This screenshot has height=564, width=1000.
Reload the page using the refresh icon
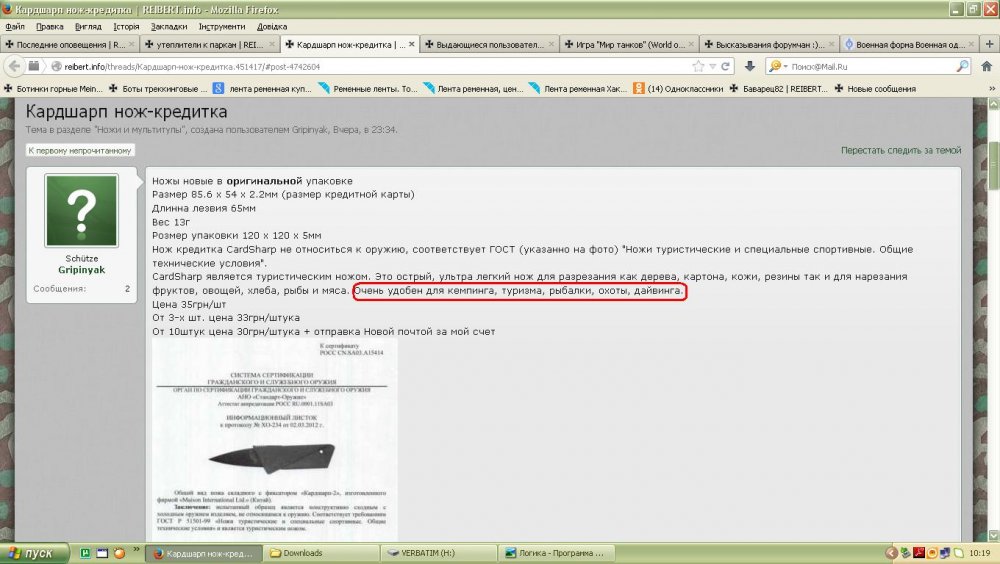[725, 66]
